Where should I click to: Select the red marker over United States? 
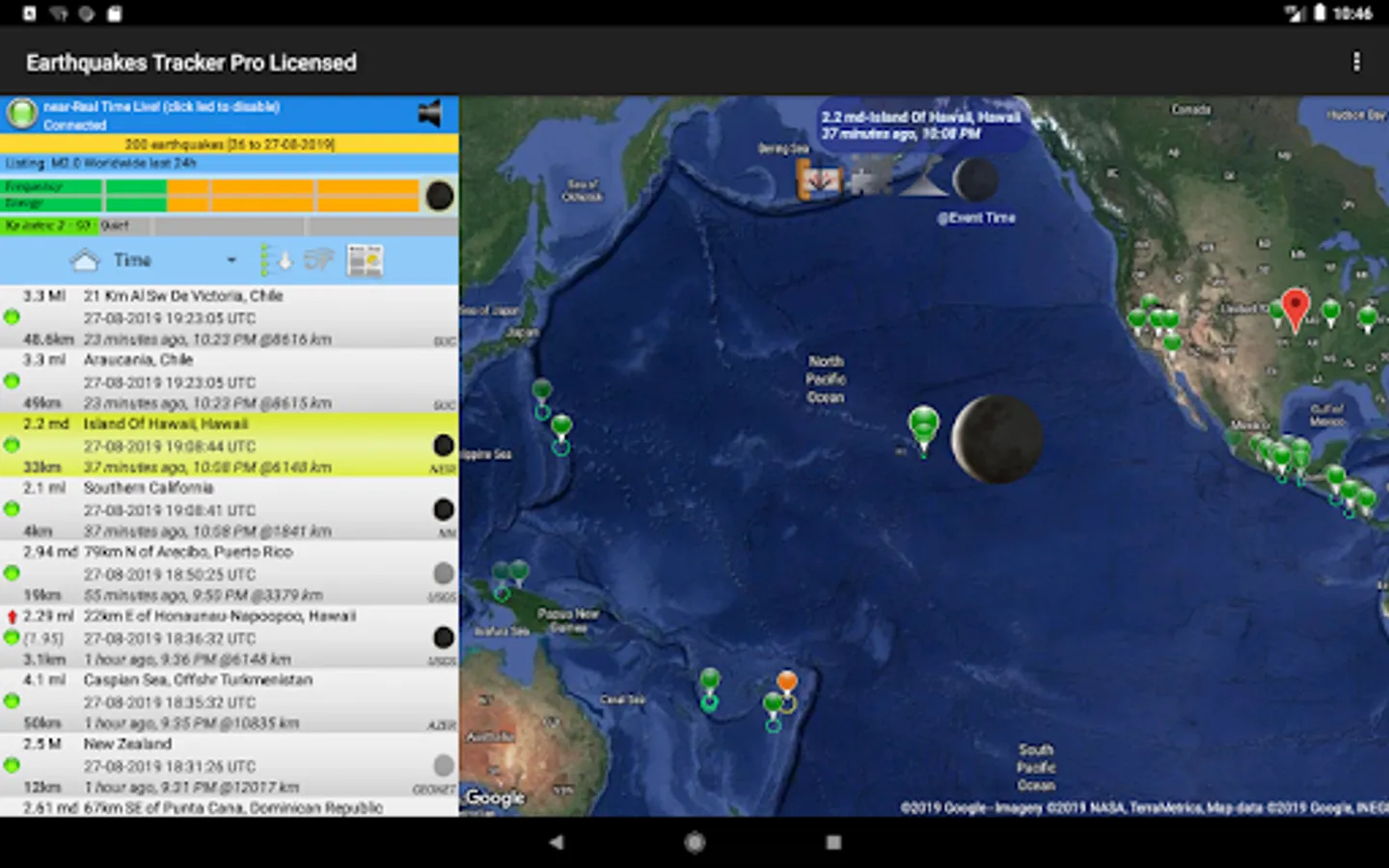(x=1294, y=309)
